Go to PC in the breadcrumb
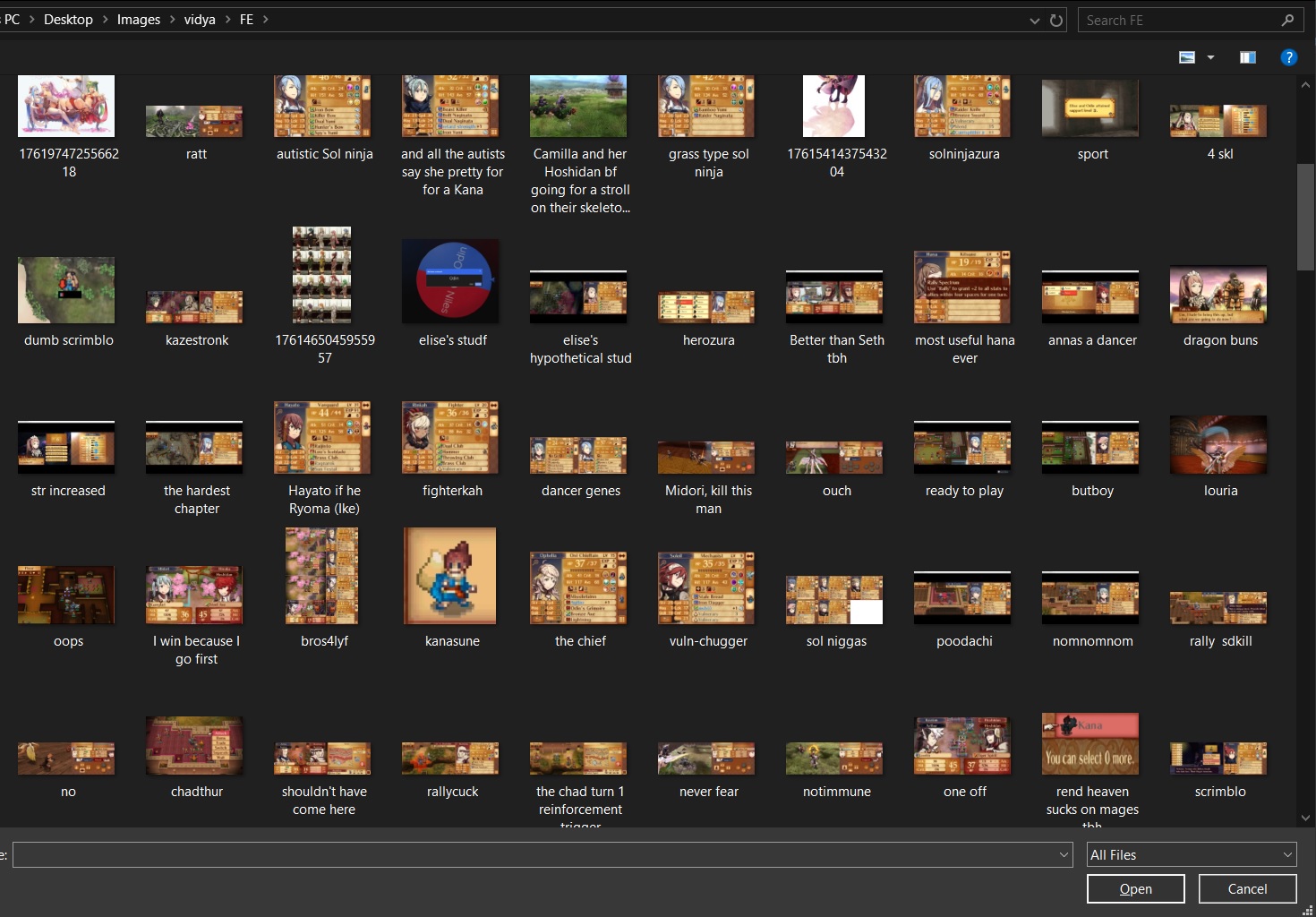Image resolution: width=1316 pixels, height=917 pixels. coord(12,20)
